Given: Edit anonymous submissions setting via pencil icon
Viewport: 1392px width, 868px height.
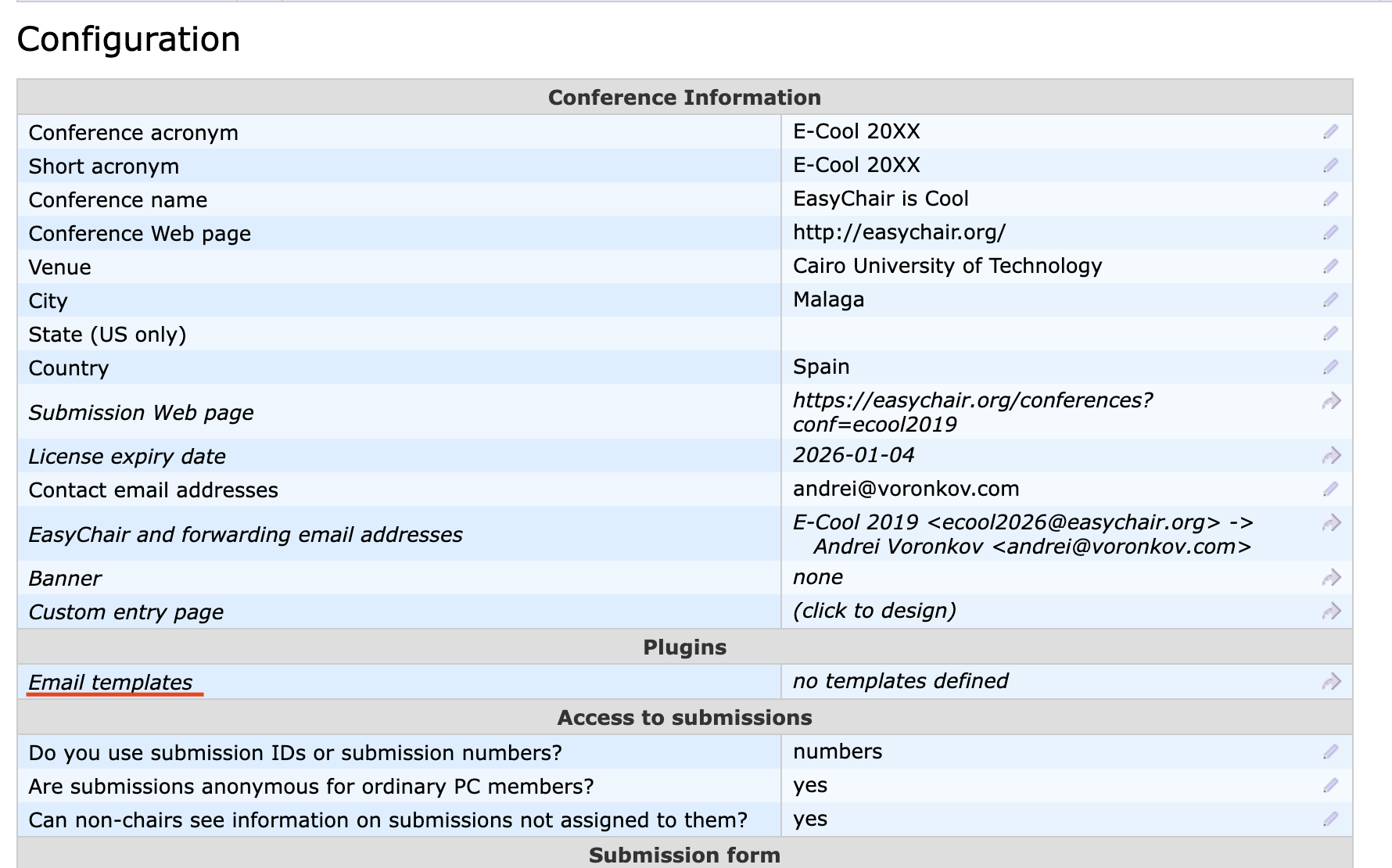Looking at the screenshot, I should pos(1330,786).
